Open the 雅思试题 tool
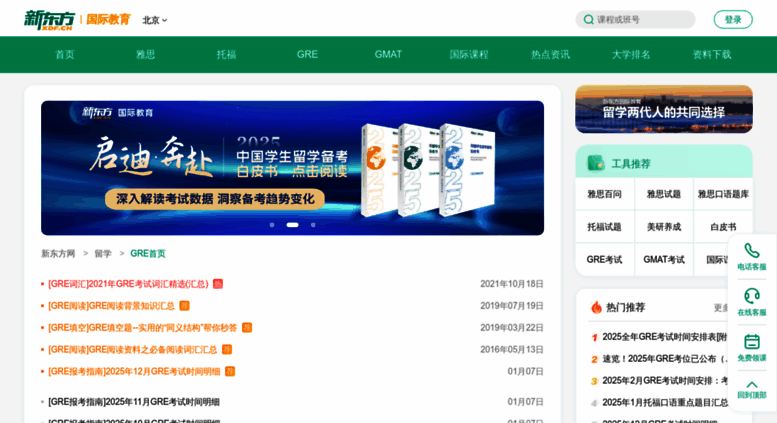The image size is (777, 423). [x=664, y=194]
